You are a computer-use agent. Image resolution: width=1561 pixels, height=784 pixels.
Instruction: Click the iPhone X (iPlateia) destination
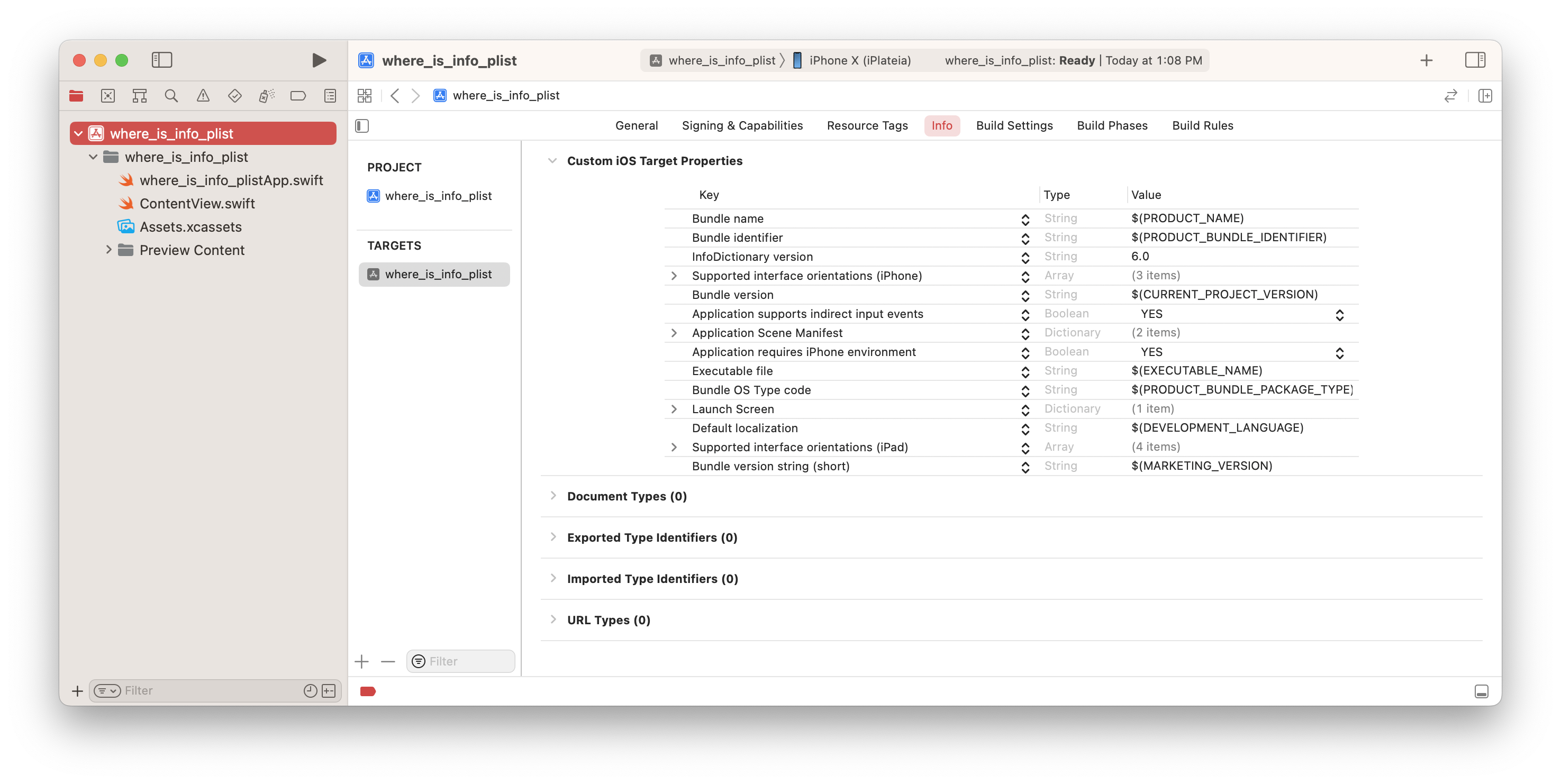coord(859,60)
